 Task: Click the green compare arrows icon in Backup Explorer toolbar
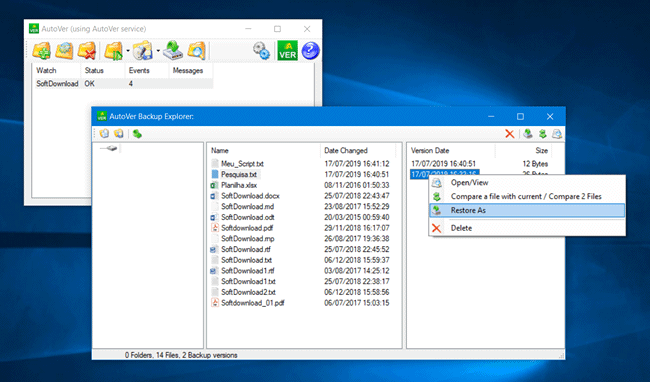pyautogui.click(x=543, y=134)
